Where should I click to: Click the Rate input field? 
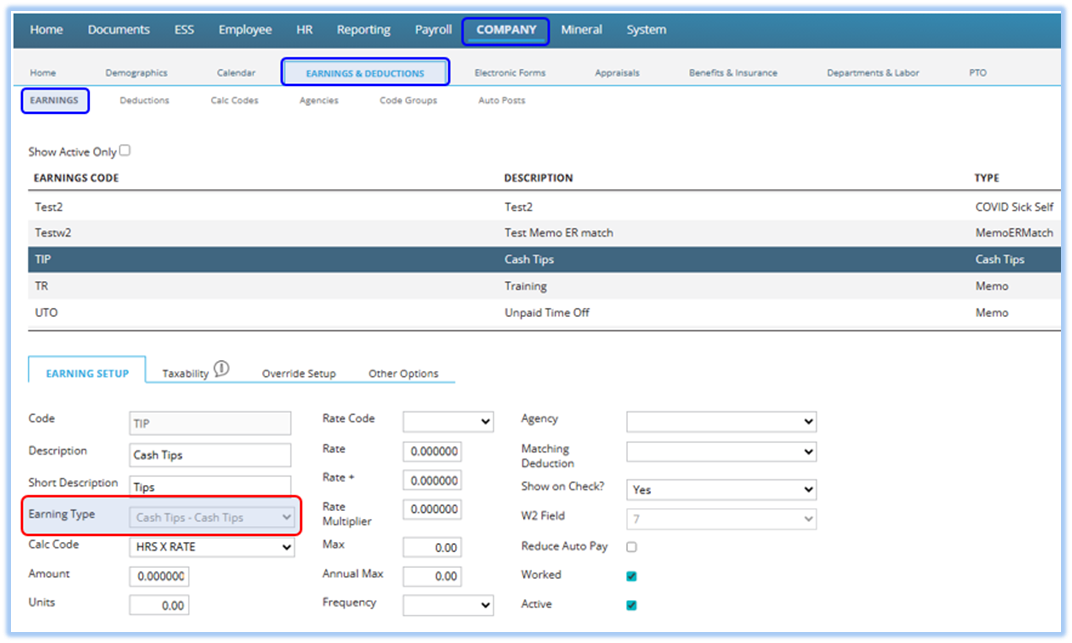[432, 451]
